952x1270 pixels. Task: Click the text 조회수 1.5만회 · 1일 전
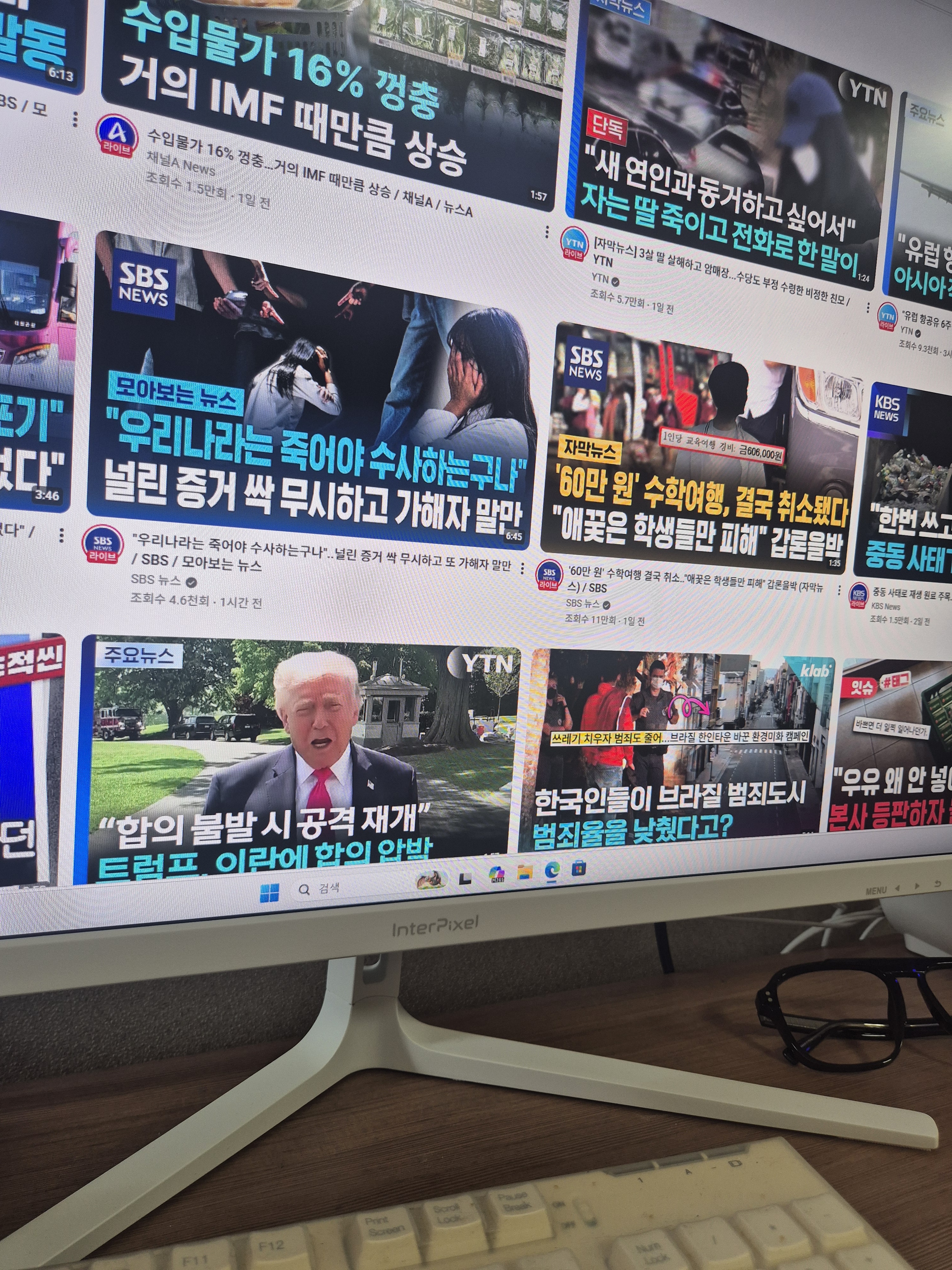pyautogui.click(x=208, y=190)
